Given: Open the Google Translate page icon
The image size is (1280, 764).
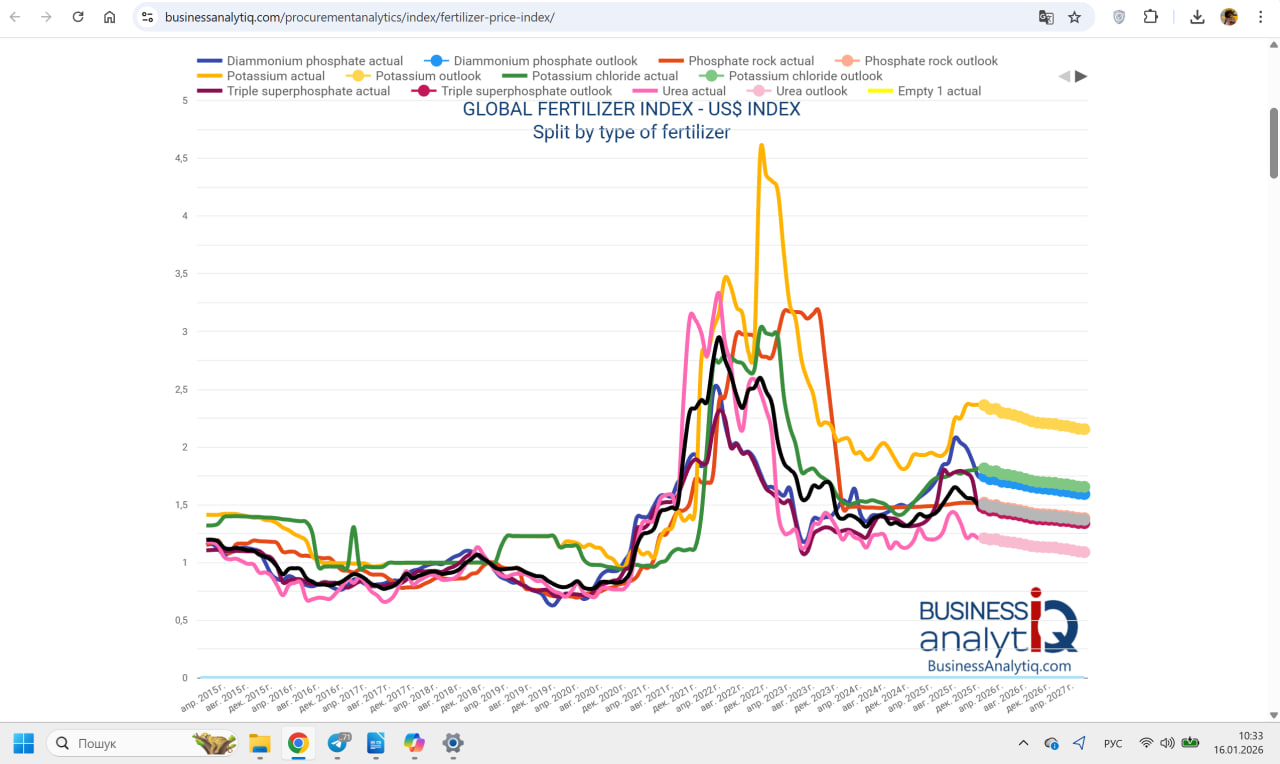Looking at the screenshot, I should 1046,17.
